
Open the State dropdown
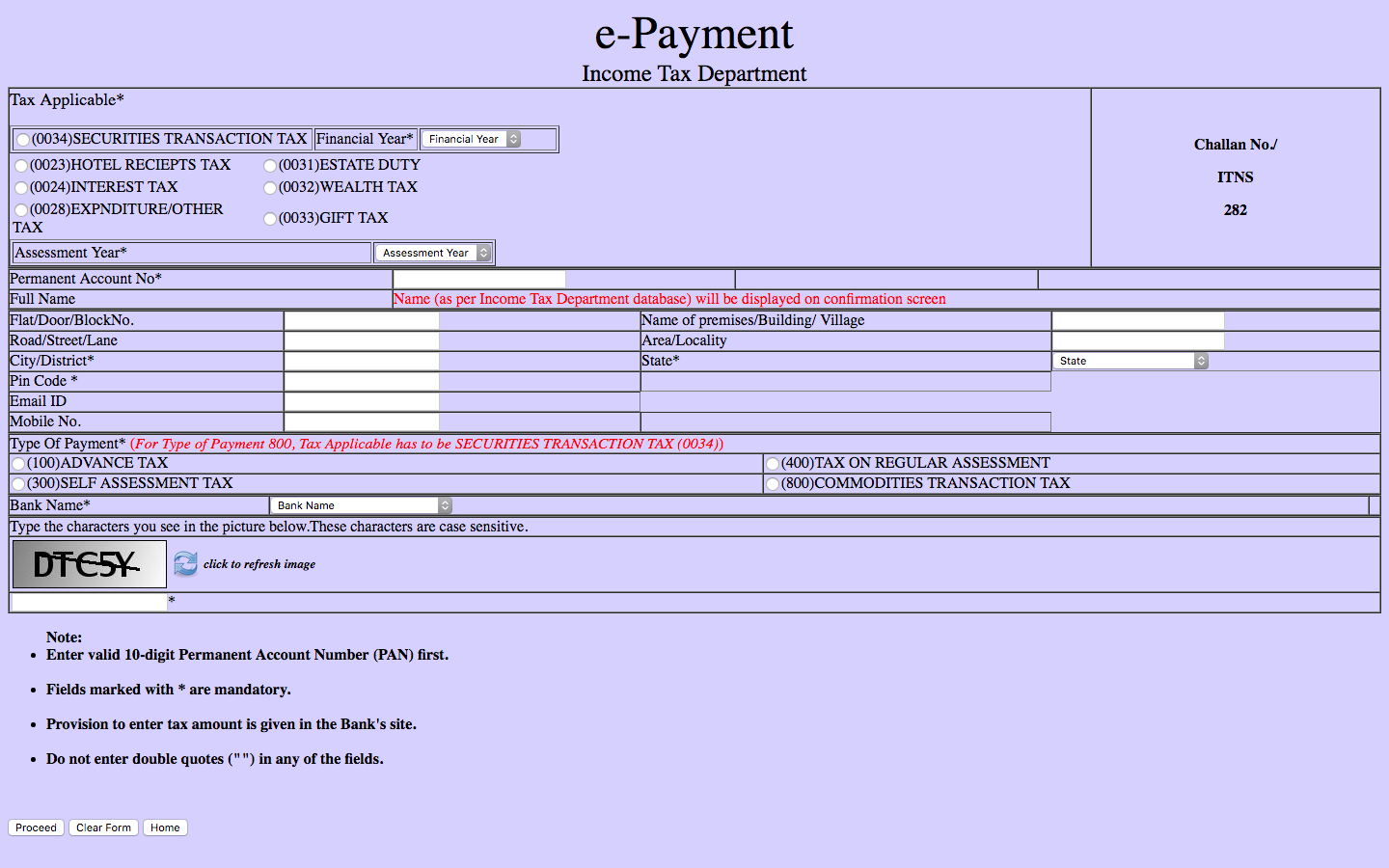(x=1130, y=360)
